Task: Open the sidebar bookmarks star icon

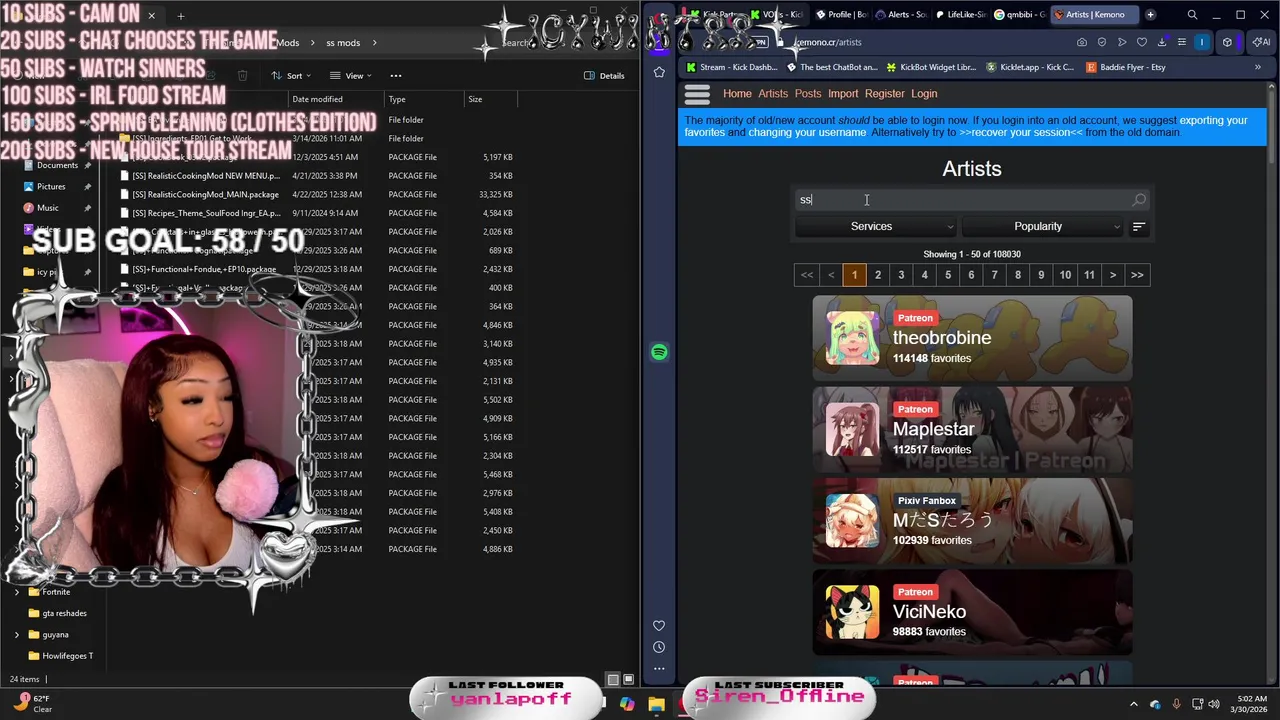Action: [659, 72]
